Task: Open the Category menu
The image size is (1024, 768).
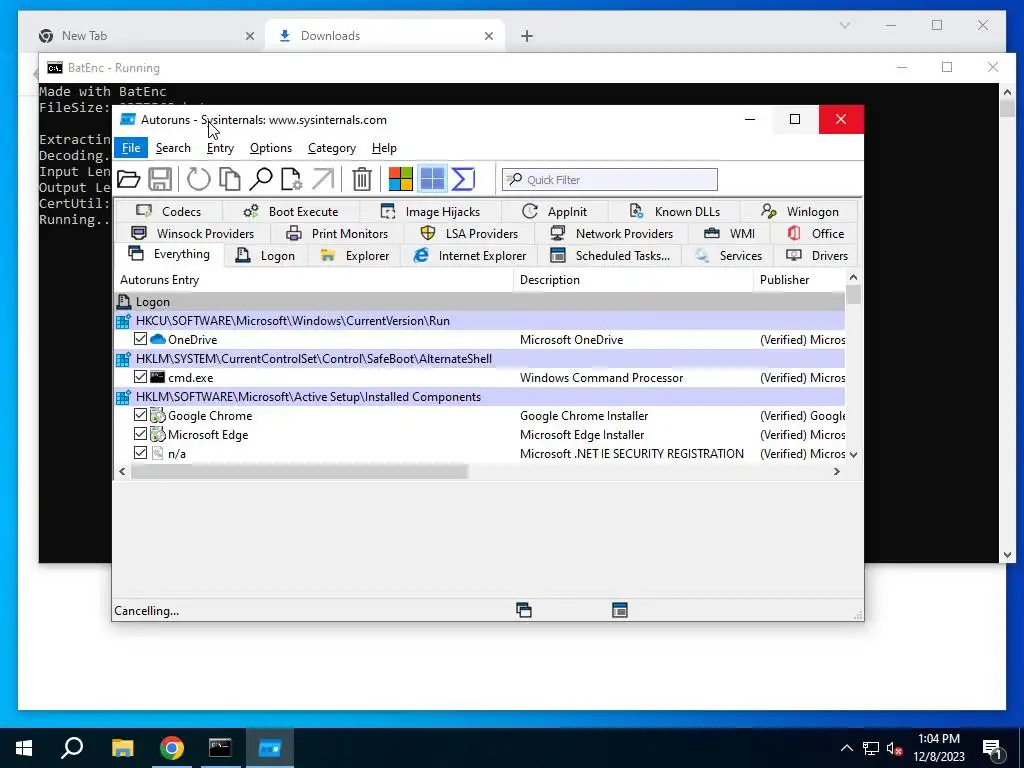Action: [x=332, y=148]
